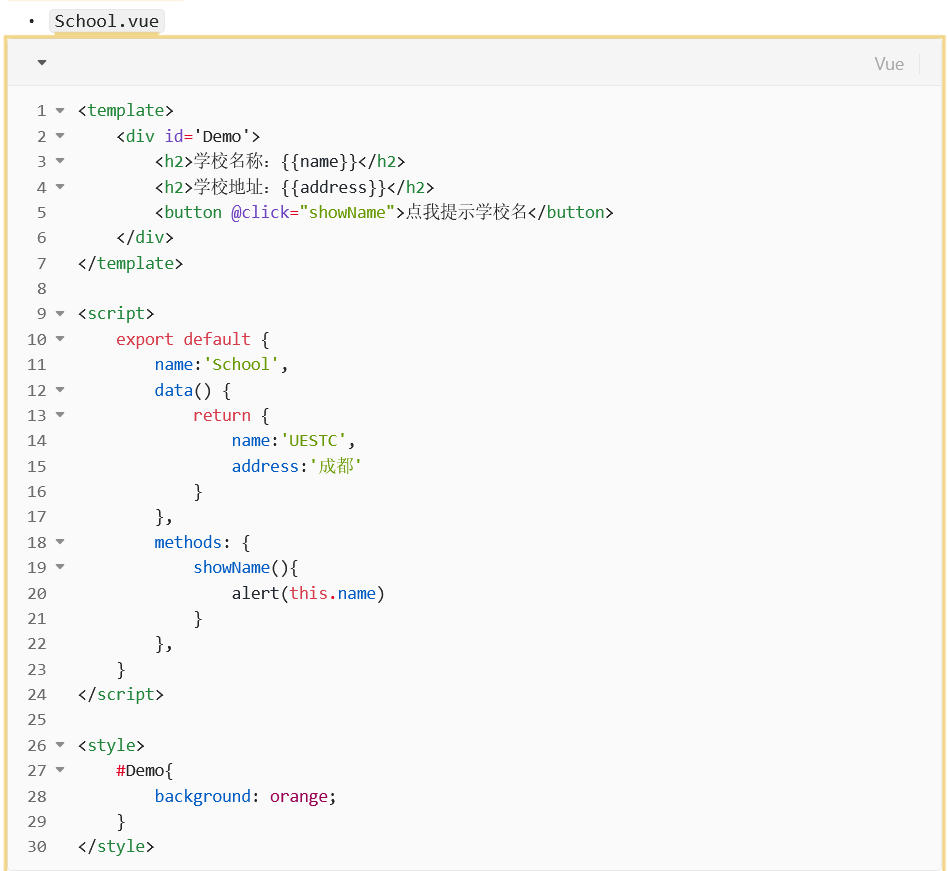Collapse the whole code block with top-left caret

click(42, 63)
